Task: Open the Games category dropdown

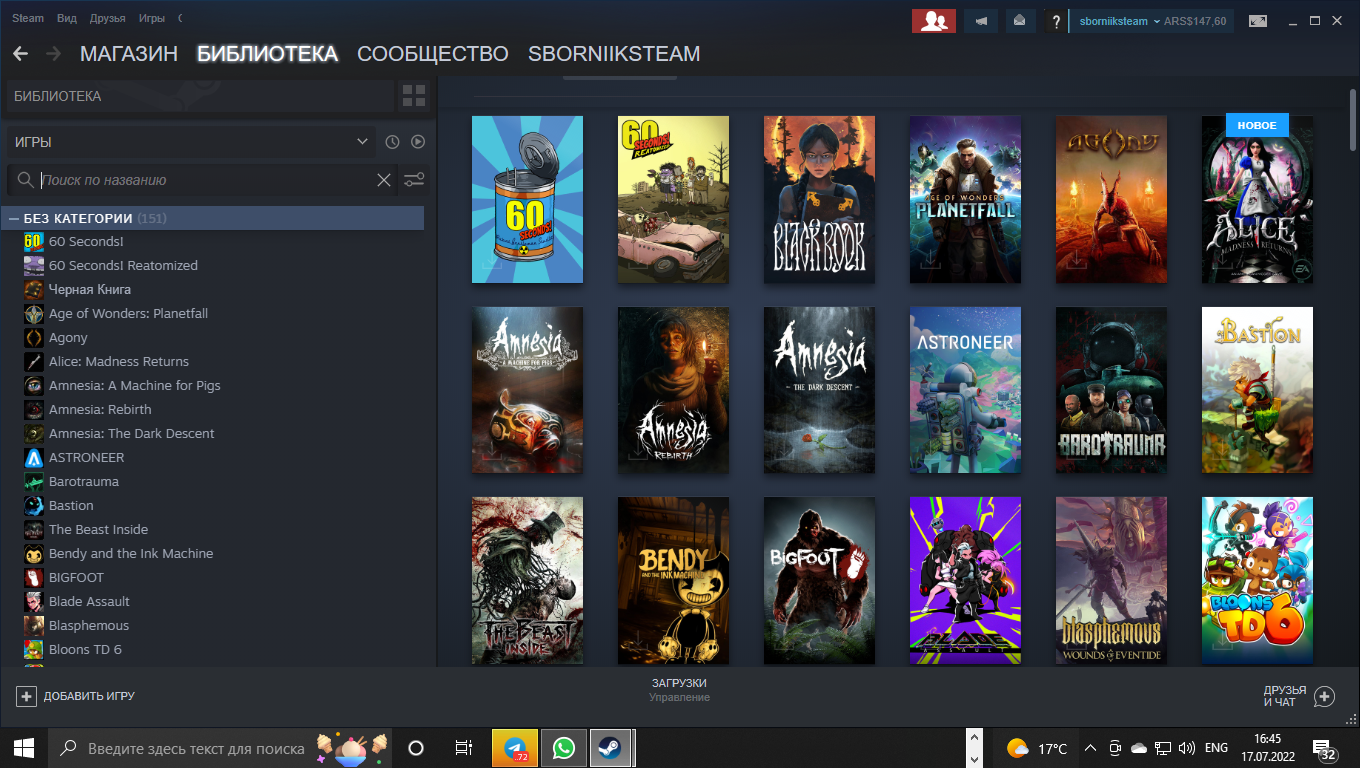Action: point(190,142)
